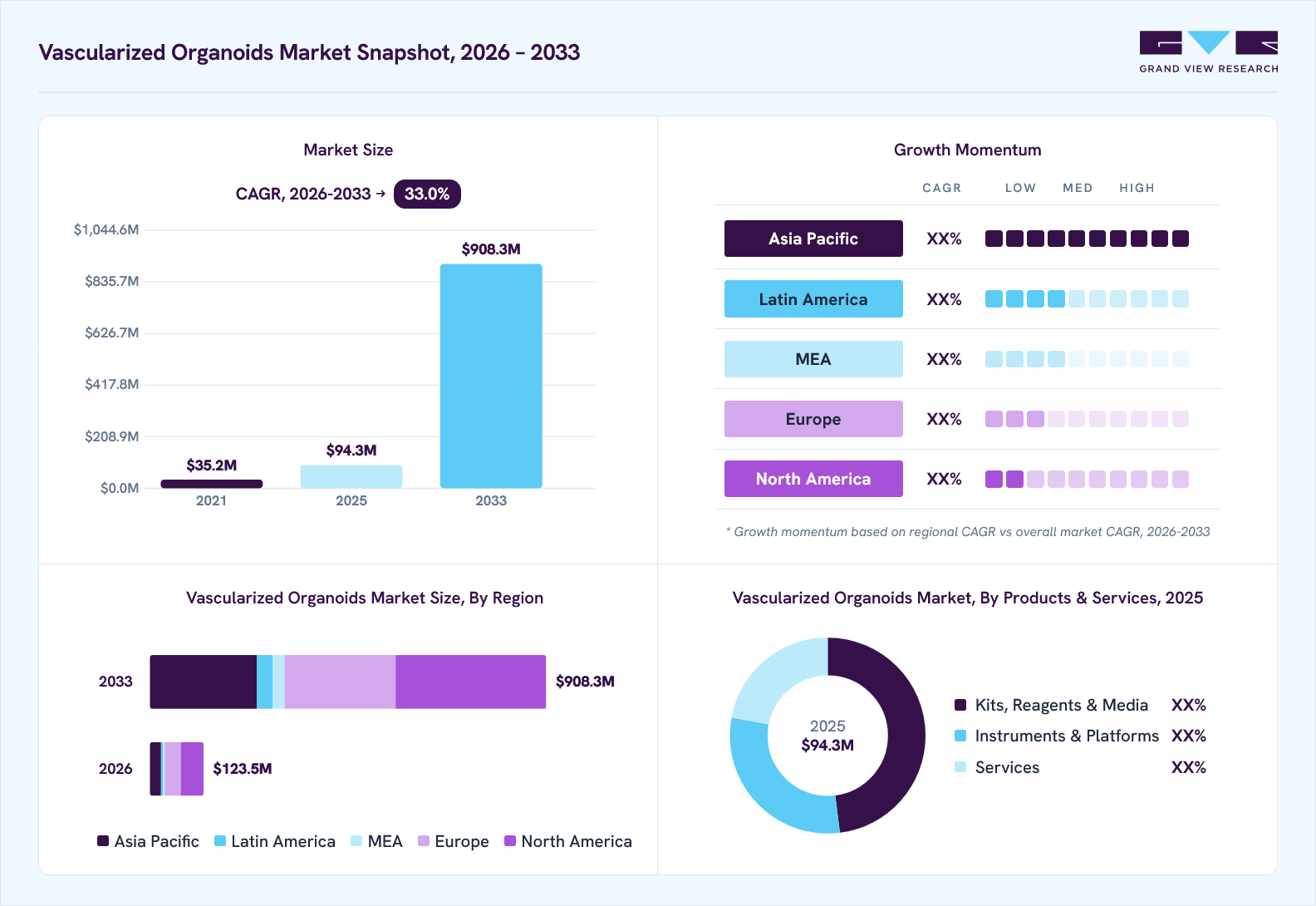1316x906 pixels.
Task: Click the 33.0% CAGR badge
Action: tap(427, 194)
